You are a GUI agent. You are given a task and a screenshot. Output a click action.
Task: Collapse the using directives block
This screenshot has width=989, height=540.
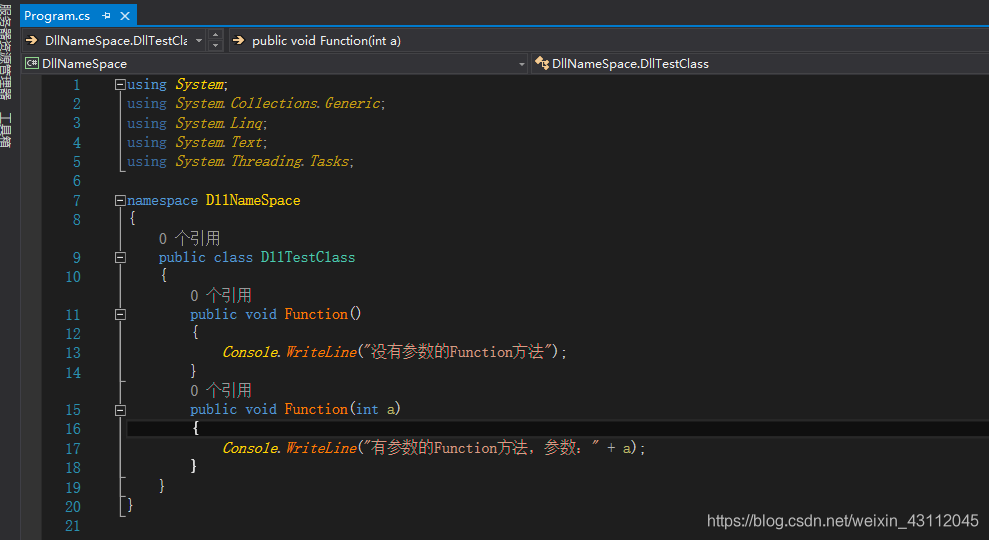pos(120,85)
